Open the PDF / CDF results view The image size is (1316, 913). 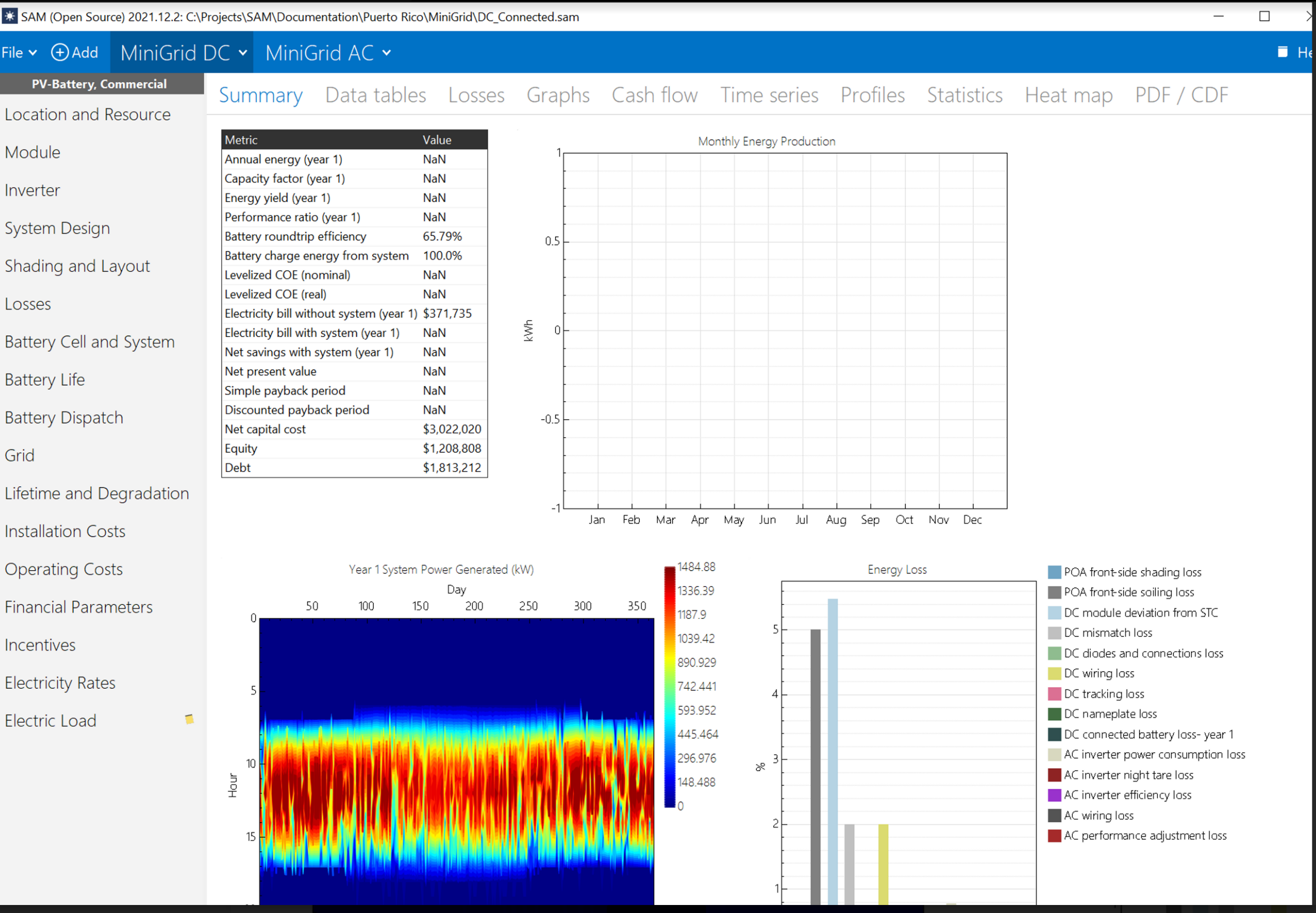click(1180, 95)
